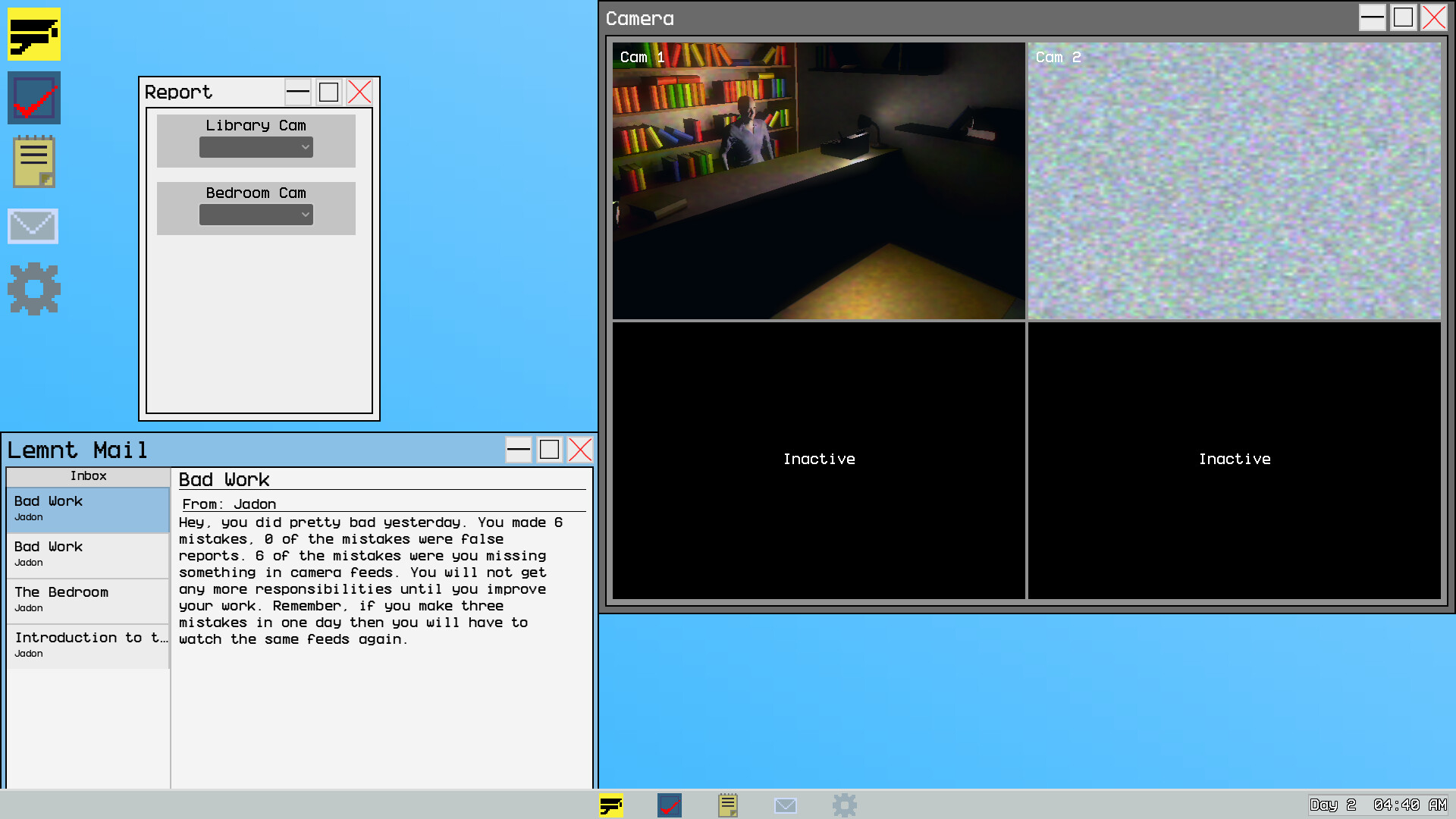Open the notepad desktop icon
1456x819 pixels.
[34, 162]
